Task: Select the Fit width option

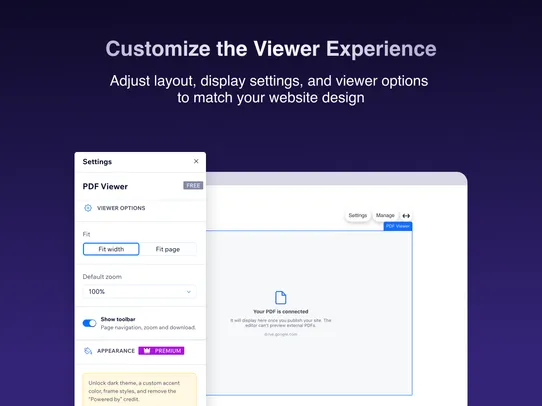Action: [x=111, y=249]
